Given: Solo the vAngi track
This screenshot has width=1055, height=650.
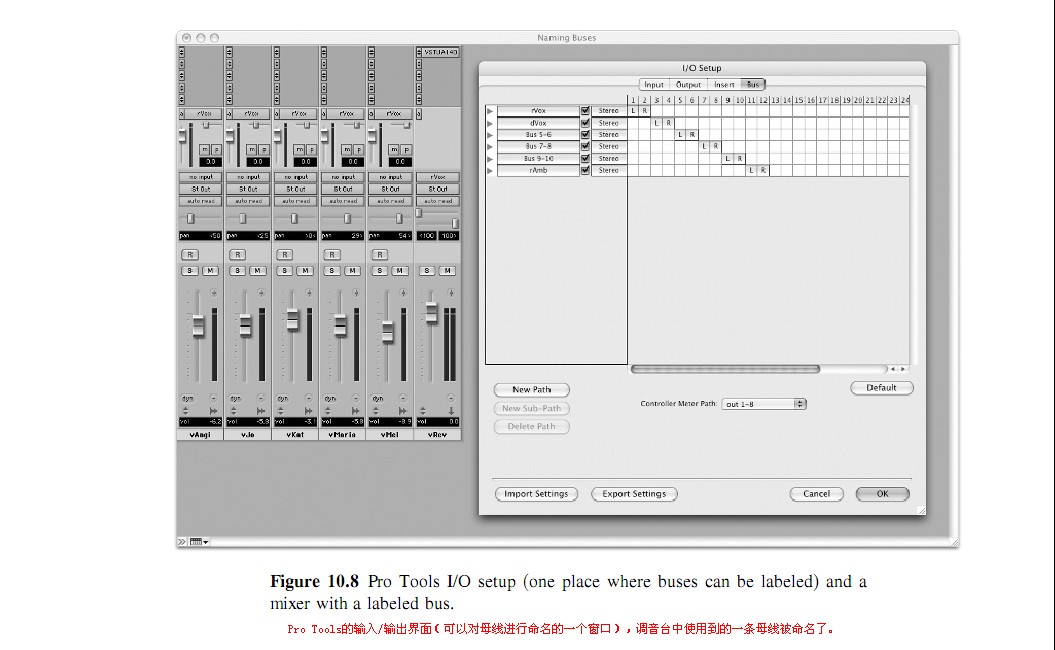Looking at the screenshot, I should click(190, 270).
